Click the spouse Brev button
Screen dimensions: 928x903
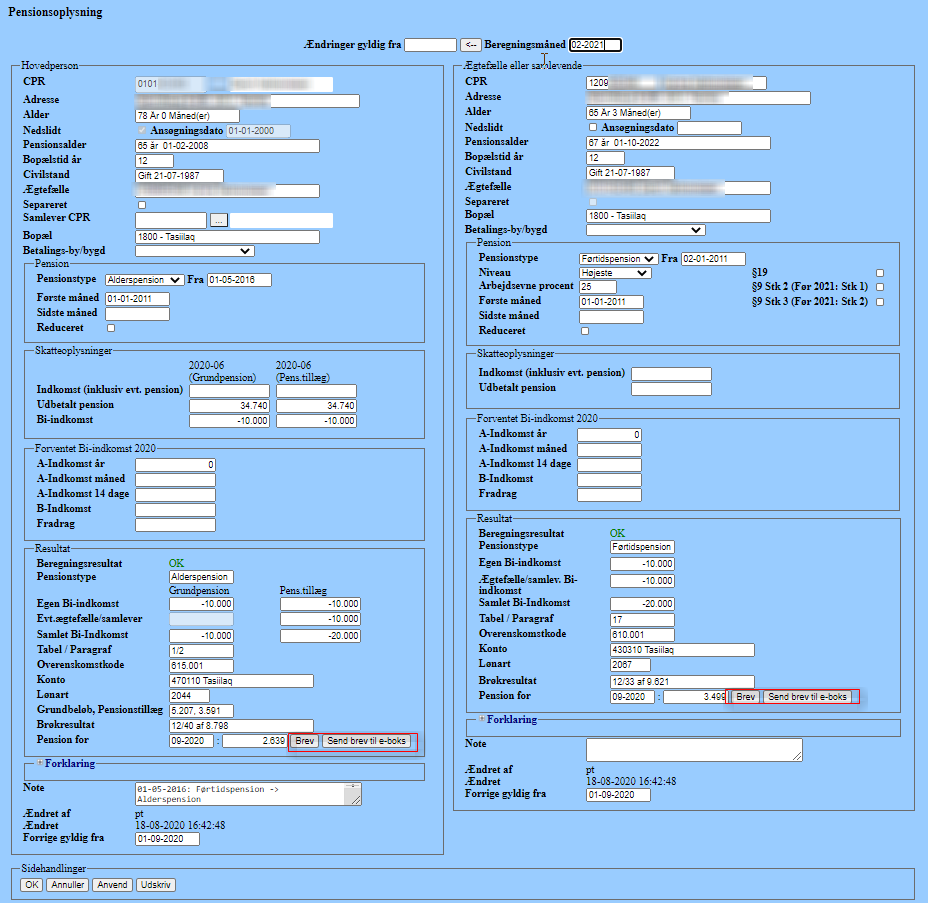[746, 697]
